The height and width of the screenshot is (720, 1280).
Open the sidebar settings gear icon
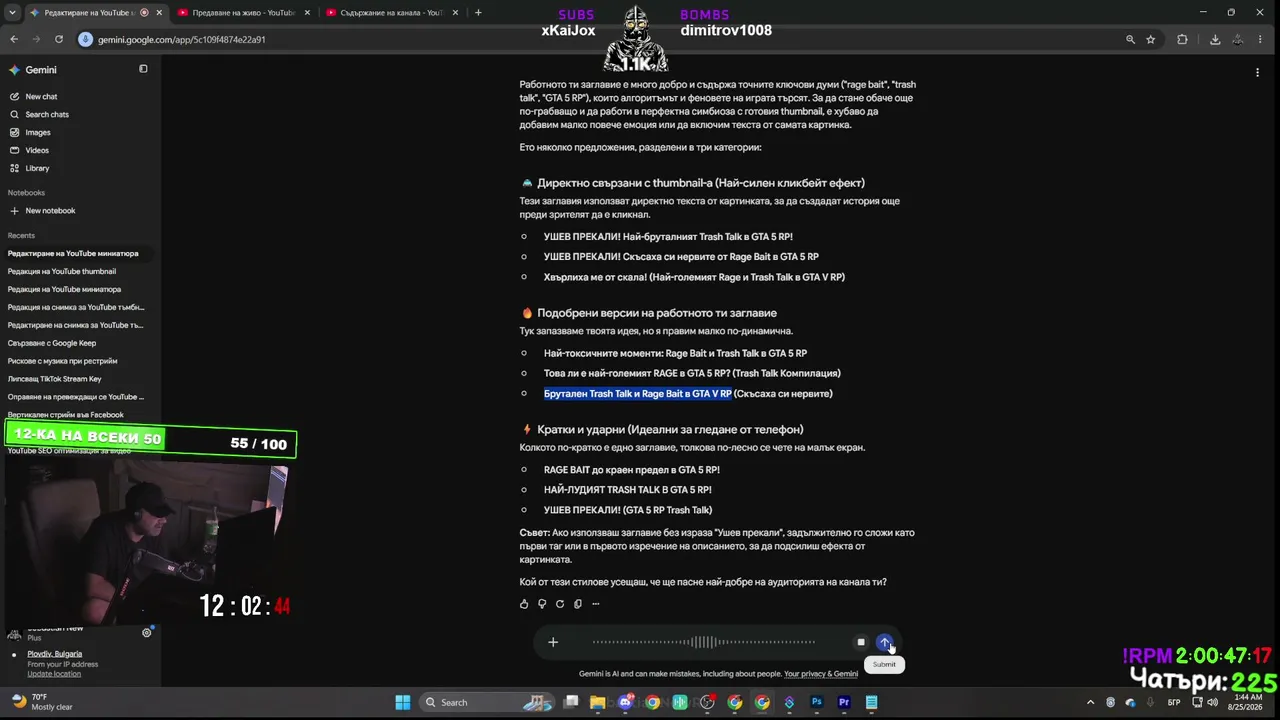pyautogui.click(x=147, y=633)
